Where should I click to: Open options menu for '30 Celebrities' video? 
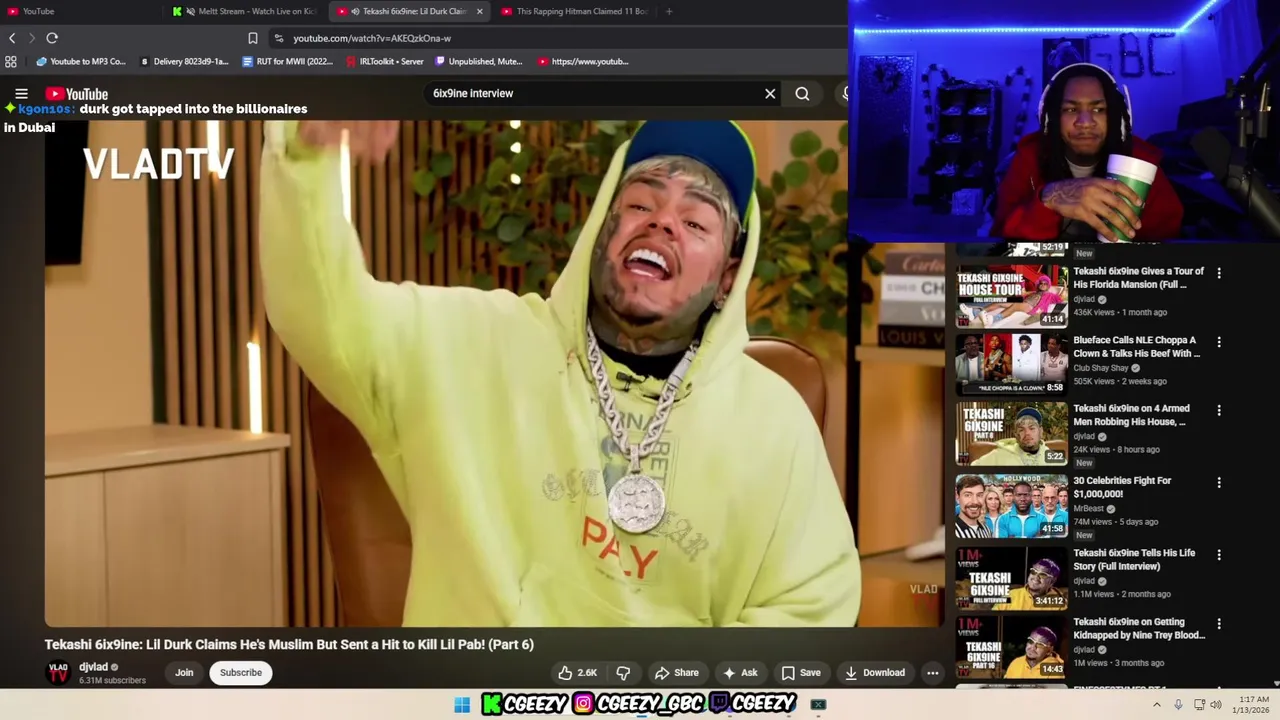click(x=1218, y=482)
